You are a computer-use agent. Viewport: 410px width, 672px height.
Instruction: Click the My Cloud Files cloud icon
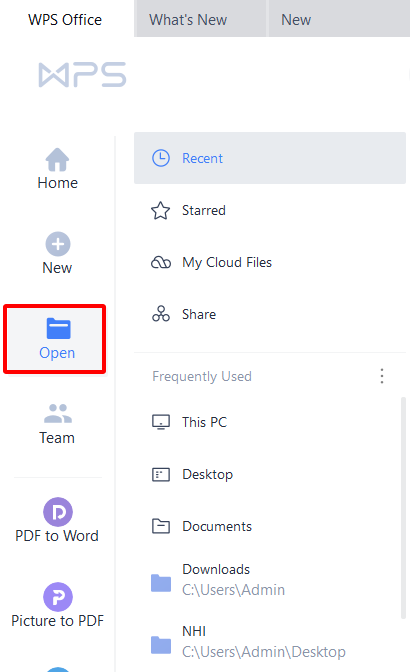pyautogui.click(x=161, y=262)
